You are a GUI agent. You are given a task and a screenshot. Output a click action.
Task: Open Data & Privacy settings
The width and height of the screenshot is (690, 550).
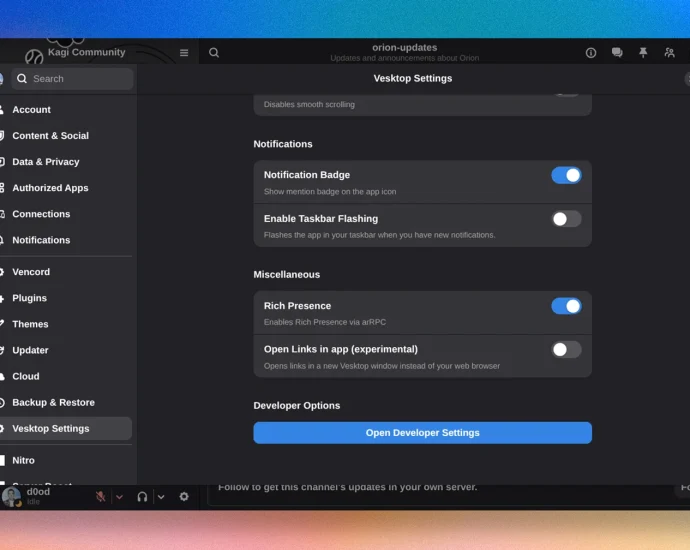pyautogui.click(x=66, y=161)
